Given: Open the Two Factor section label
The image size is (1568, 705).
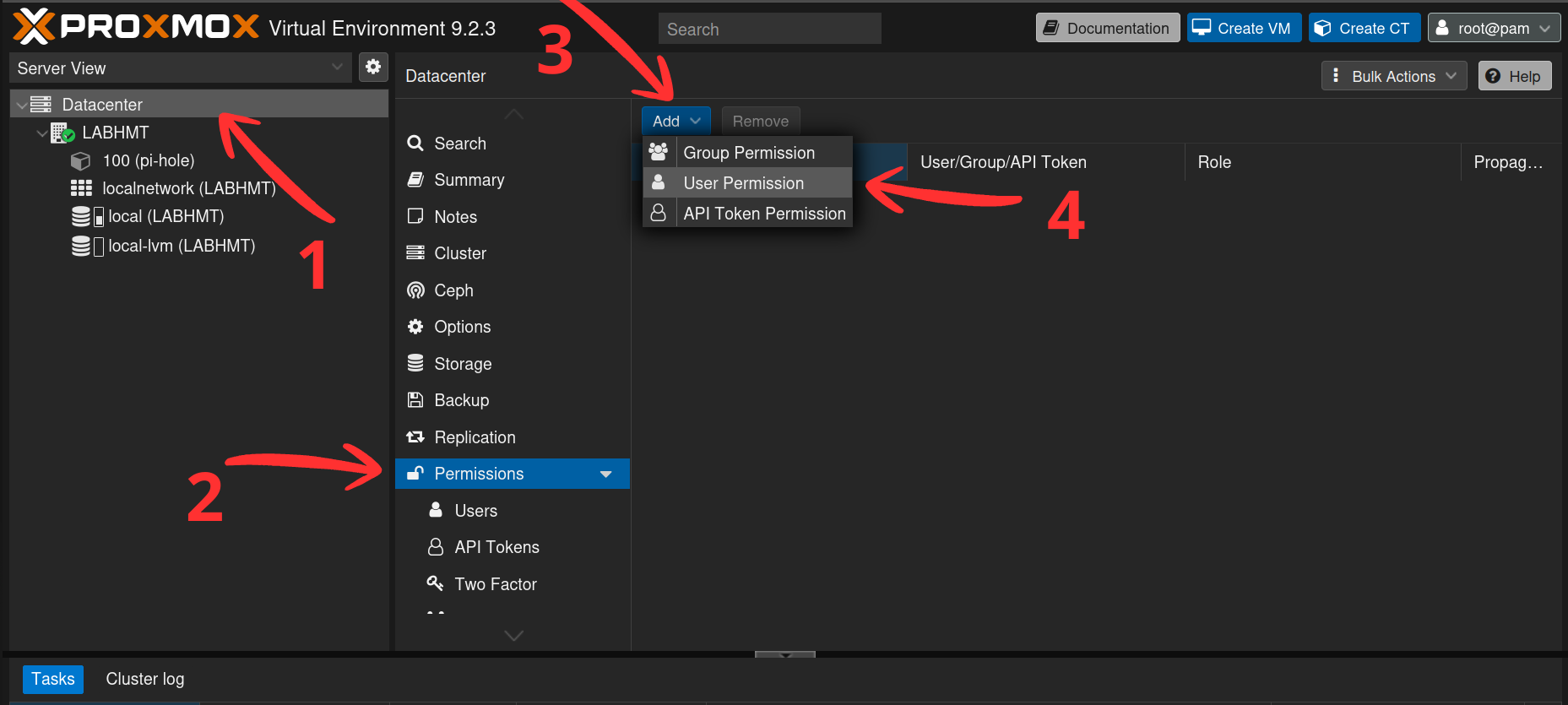Looking at the screenshot, I should click(x=496, y=584).
